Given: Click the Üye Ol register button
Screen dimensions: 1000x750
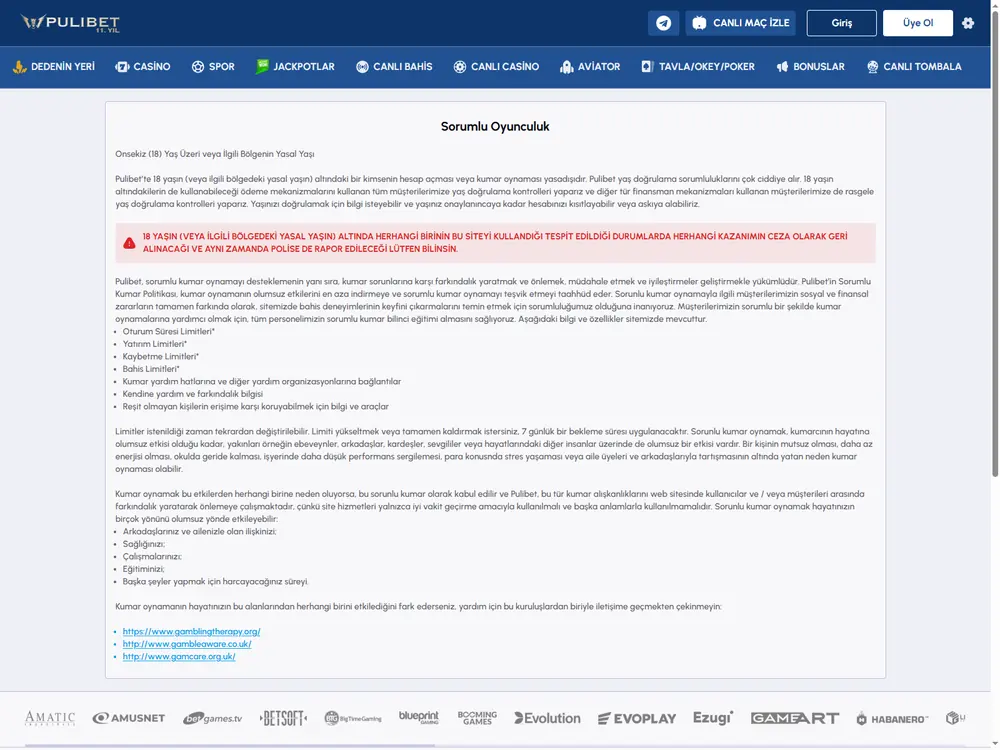Looking at the screenshot, I should click(918, 23).
